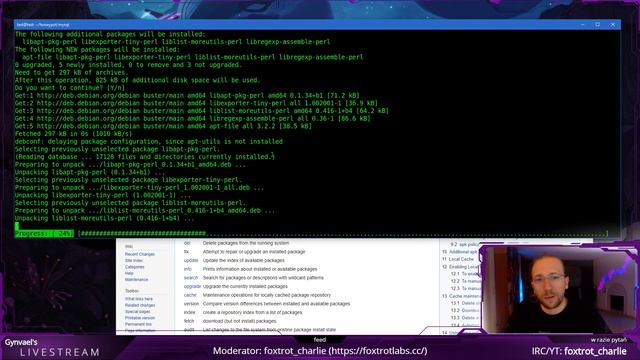Image resolution: width=640 pixels, height=360 pixels.
Task: Click the 'info' command link
Action: [187, 269]
